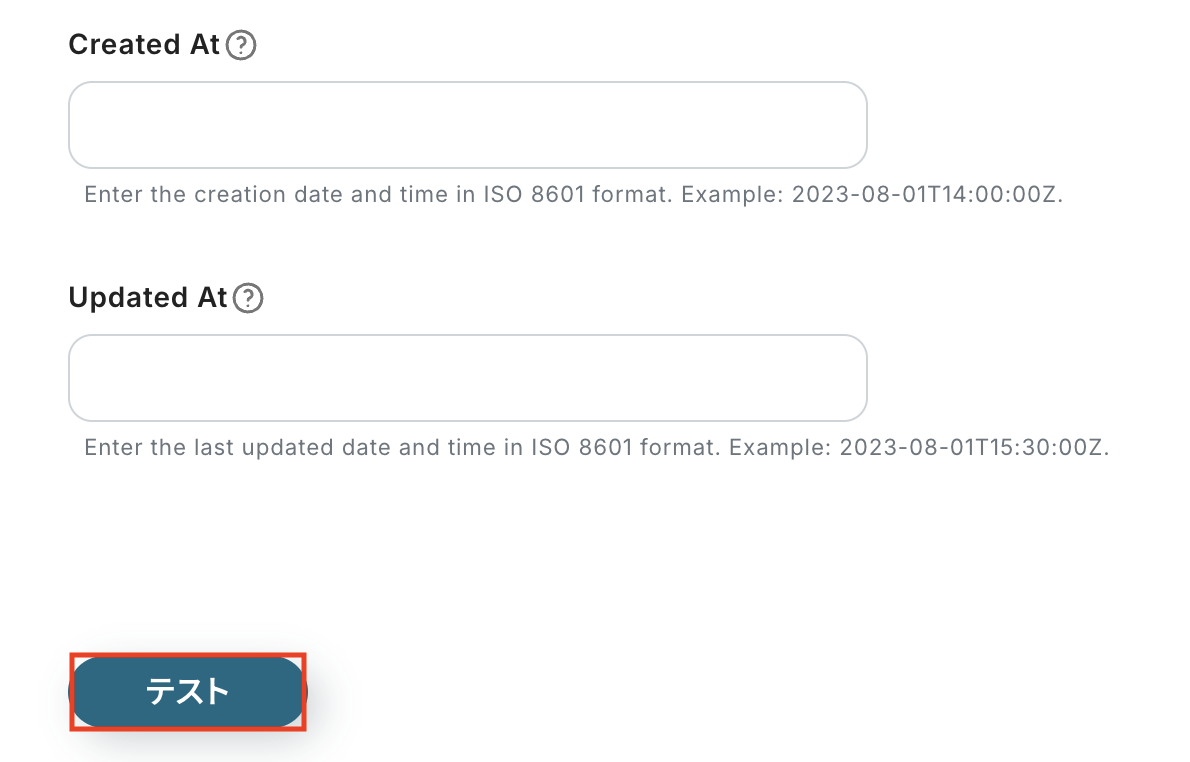Image resolution: width=1190 pixels, height=762 pixels.
Task: Click the example 2023-08-01T15:30:00Z text
Action: tap(974, 447)
